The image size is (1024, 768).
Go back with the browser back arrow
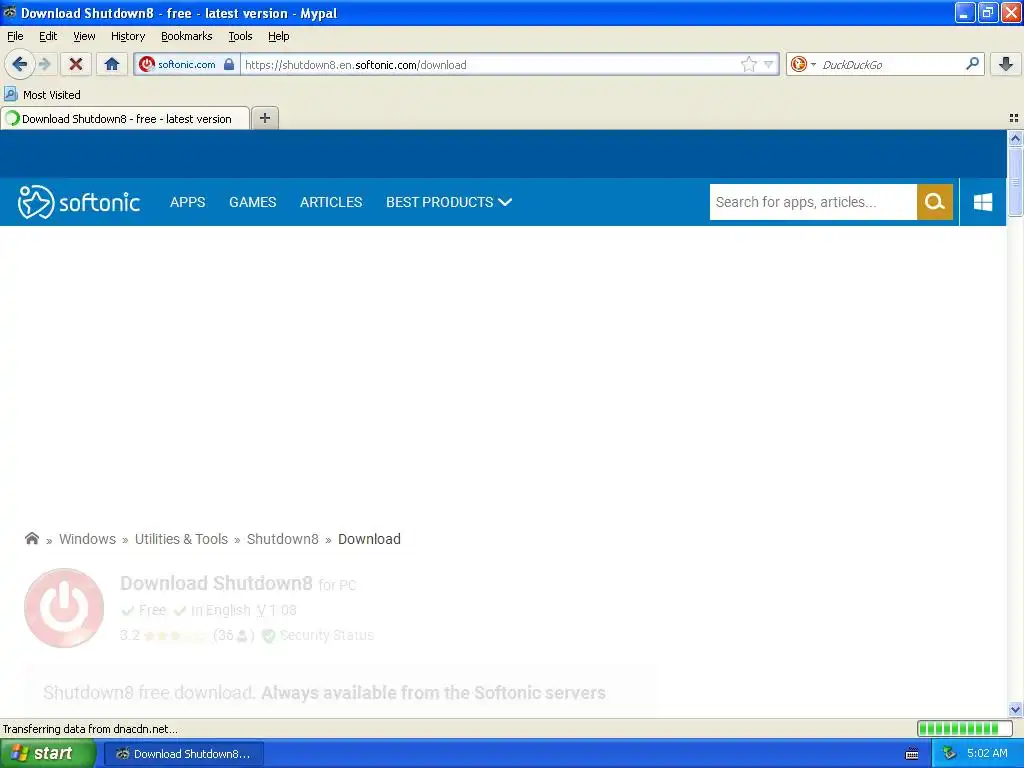click(19, 64)
